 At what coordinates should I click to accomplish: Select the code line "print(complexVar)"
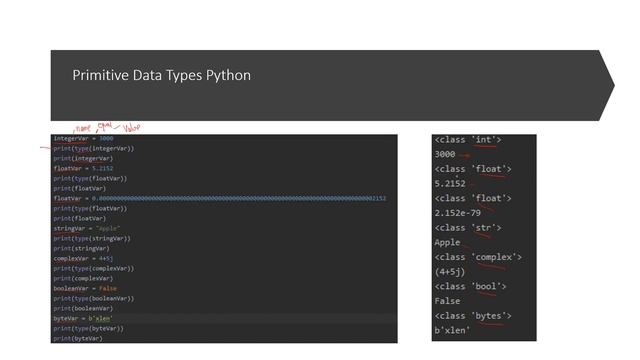click(83, 278)
